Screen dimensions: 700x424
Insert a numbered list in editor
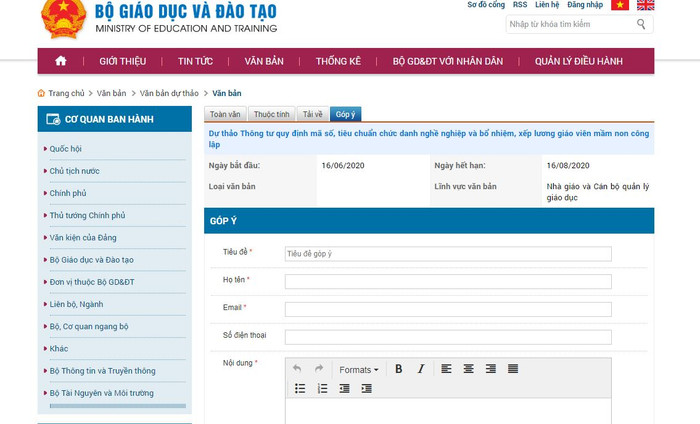(x=322, y=388)
